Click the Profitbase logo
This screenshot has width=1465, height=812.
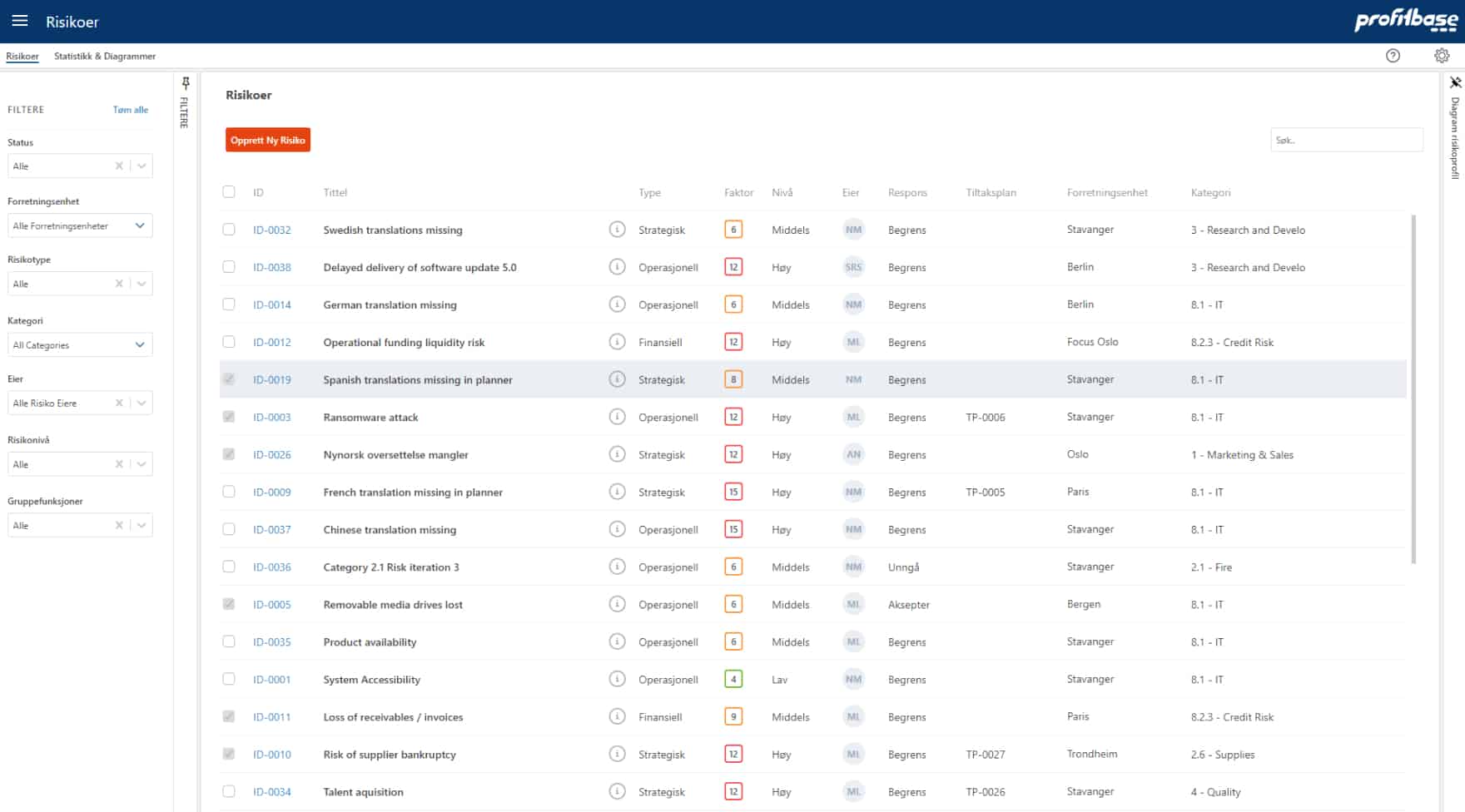[1405, 21]
